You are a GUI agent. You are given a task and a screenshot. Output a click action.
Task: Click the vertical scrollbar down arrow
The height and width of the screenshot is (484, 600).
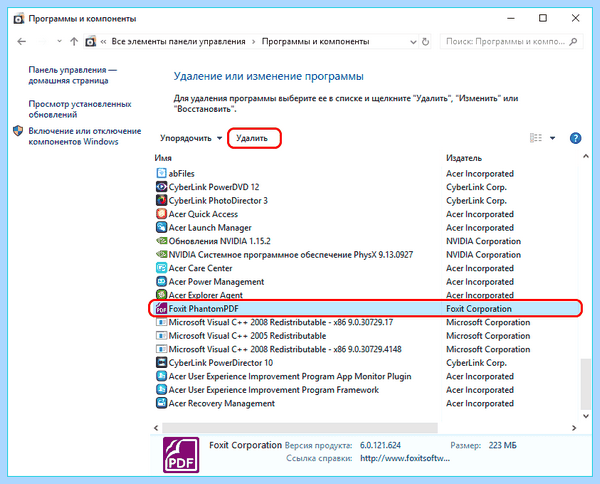pos(585,416)
